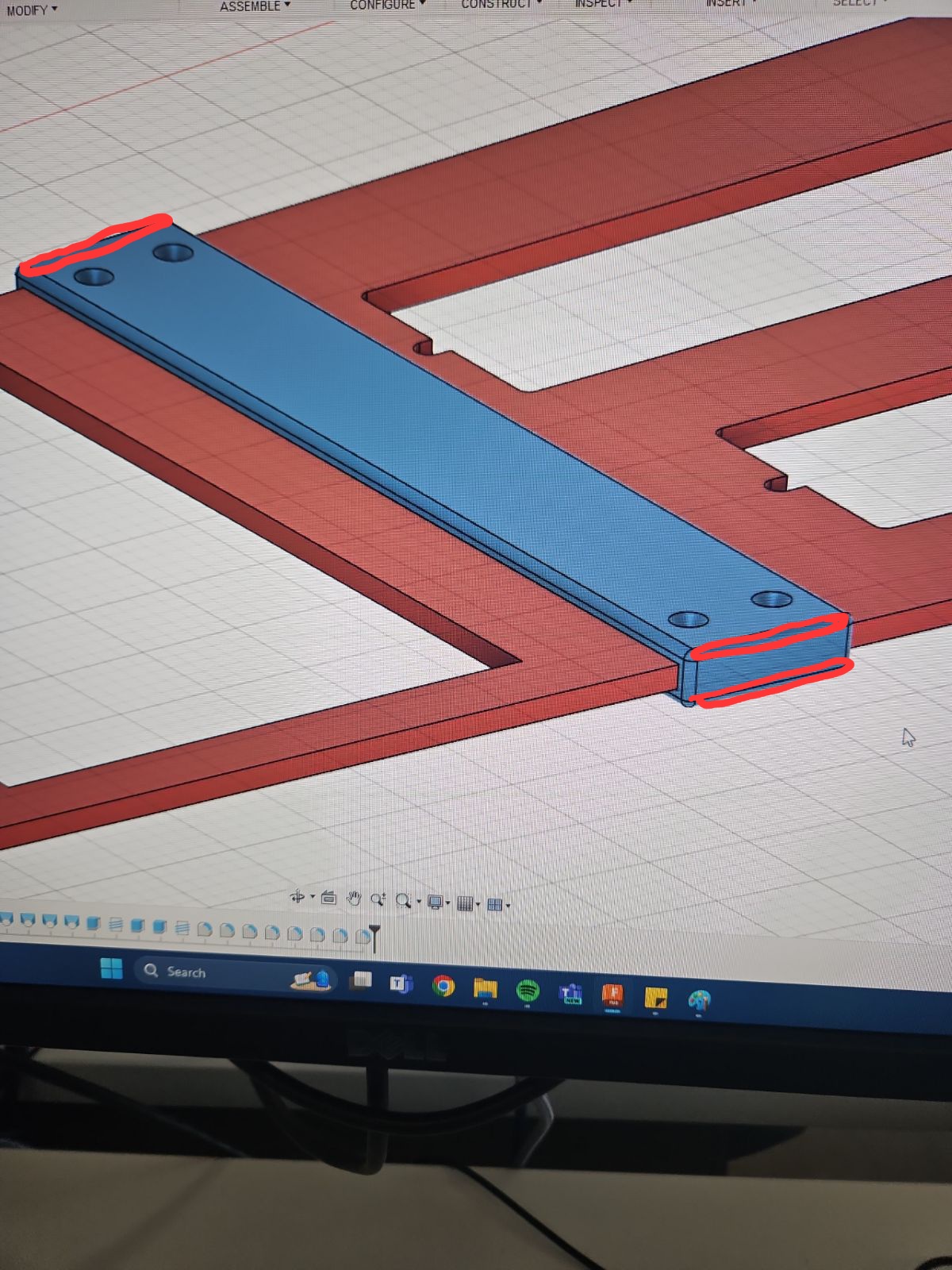Open Grid and Snaps settings icon
This screenshot has height=1270, width=952.
click(466, 903)
